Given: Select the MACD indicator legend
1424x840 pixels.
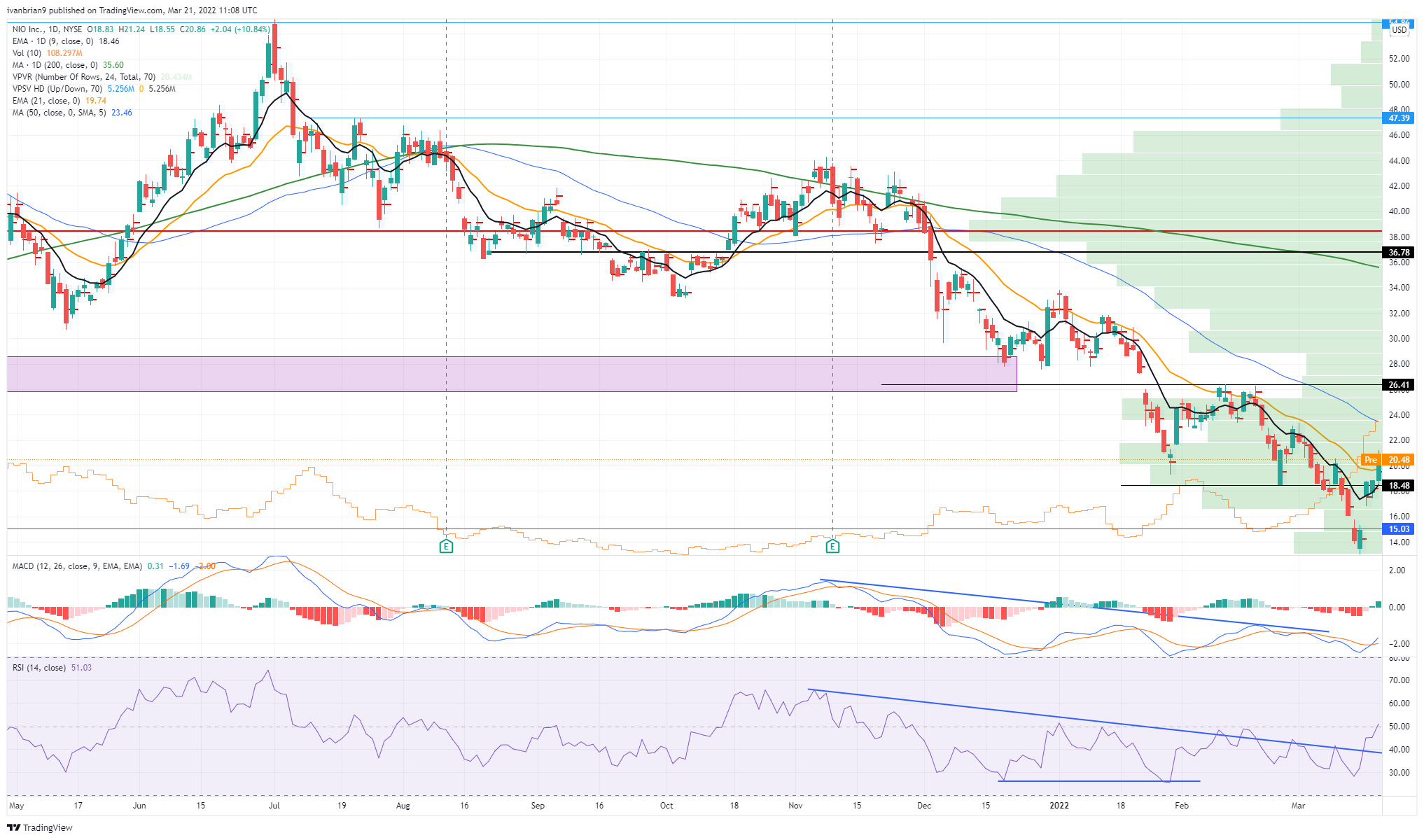Looking at the screenshot, I should click(x=77, y=566).
